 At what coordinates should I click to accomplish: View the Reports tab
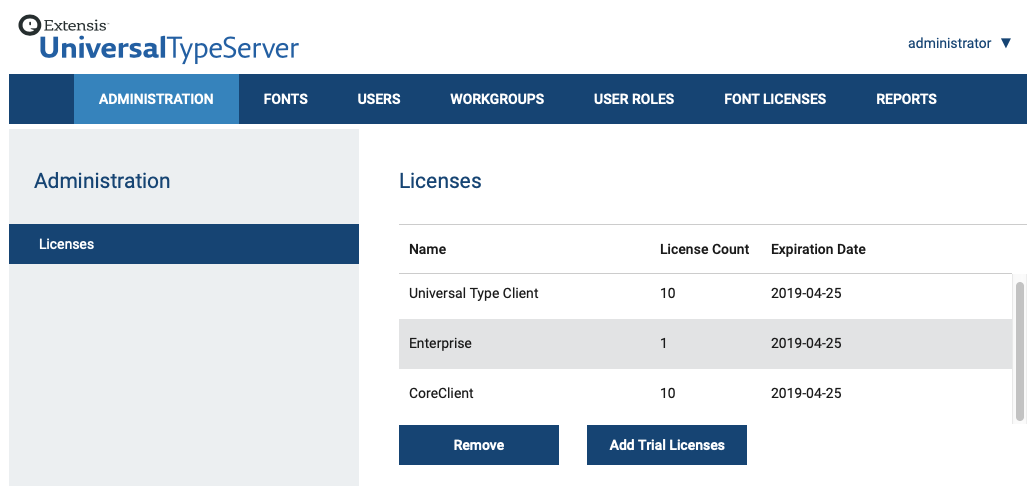point(906,99)
